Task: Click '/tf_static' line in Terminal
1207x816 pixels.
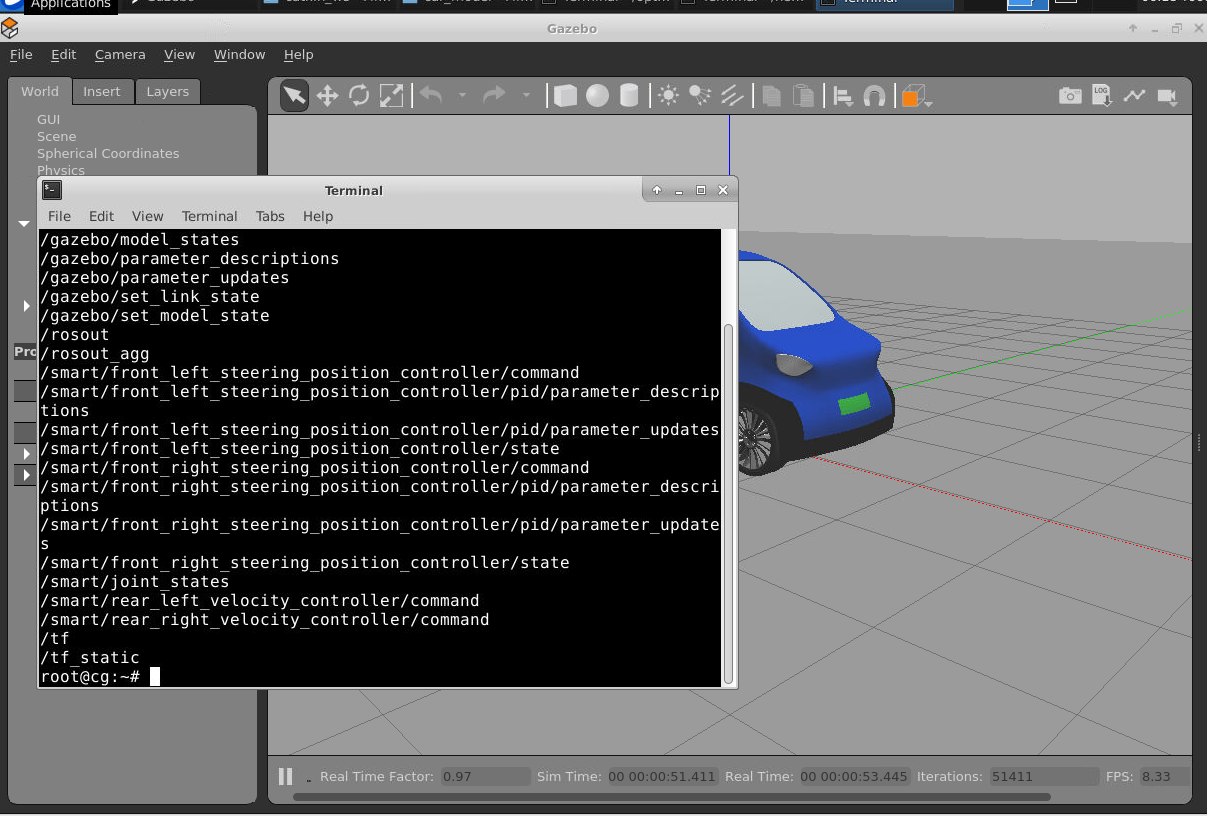Action: (x=90, y=658)
